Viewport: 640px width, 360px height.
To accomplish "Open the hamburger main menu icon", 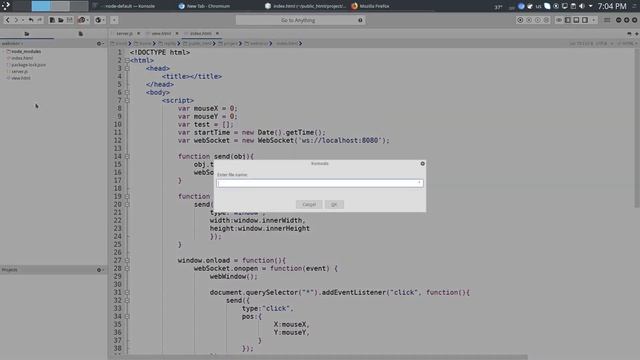I will (x=607, y=20).
